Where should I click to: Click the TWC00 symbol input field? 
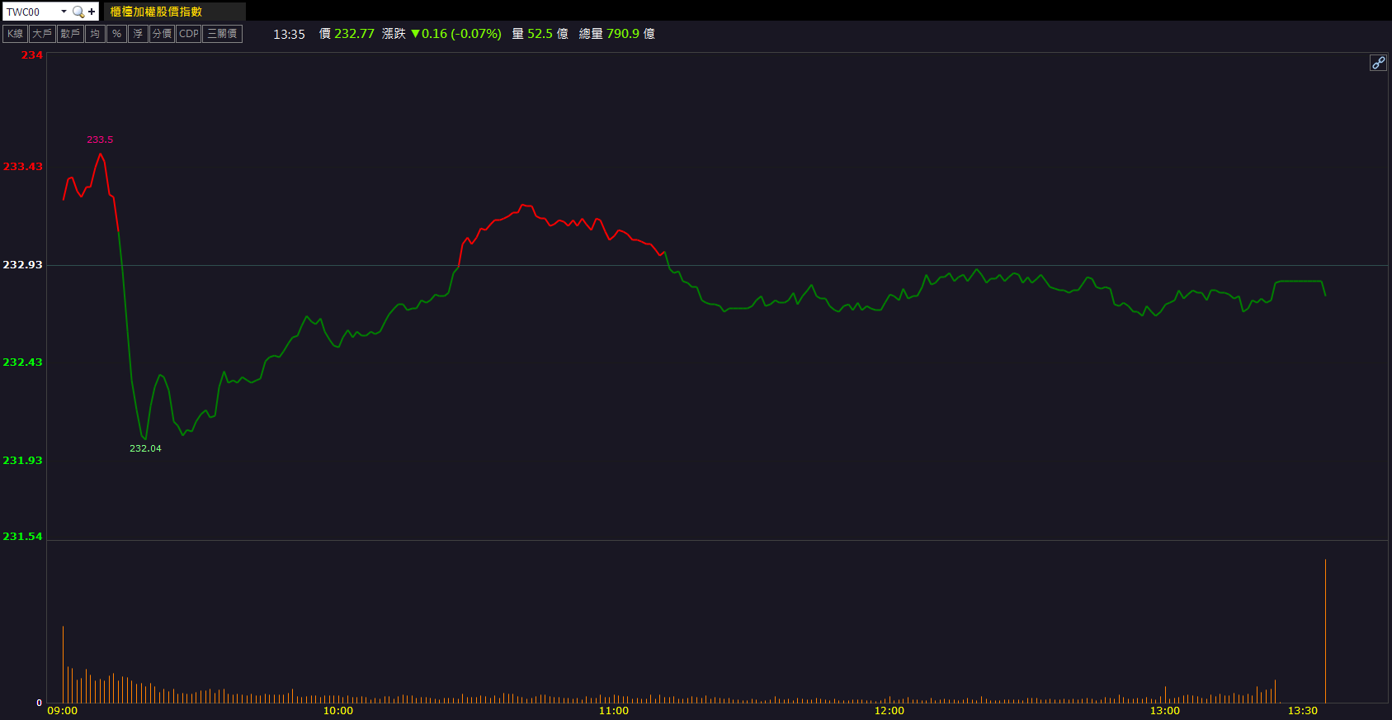(x=31, y=12)
